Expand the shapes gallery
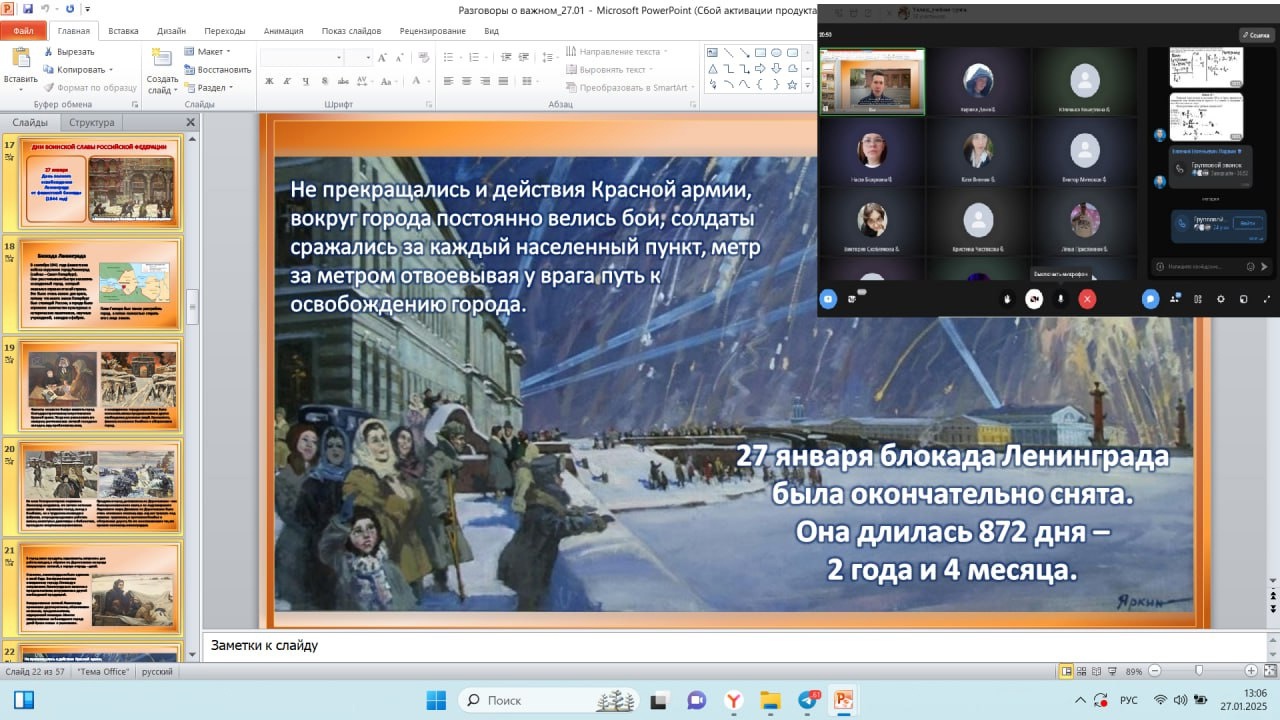Viewport: 1280px width, 720px height. (807, 86)
